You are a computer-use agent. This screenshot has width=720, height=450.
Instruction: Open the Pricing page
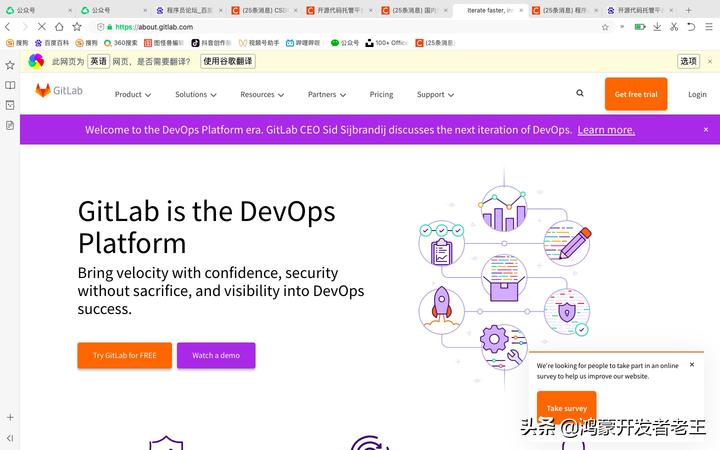(x=381, y=94)
